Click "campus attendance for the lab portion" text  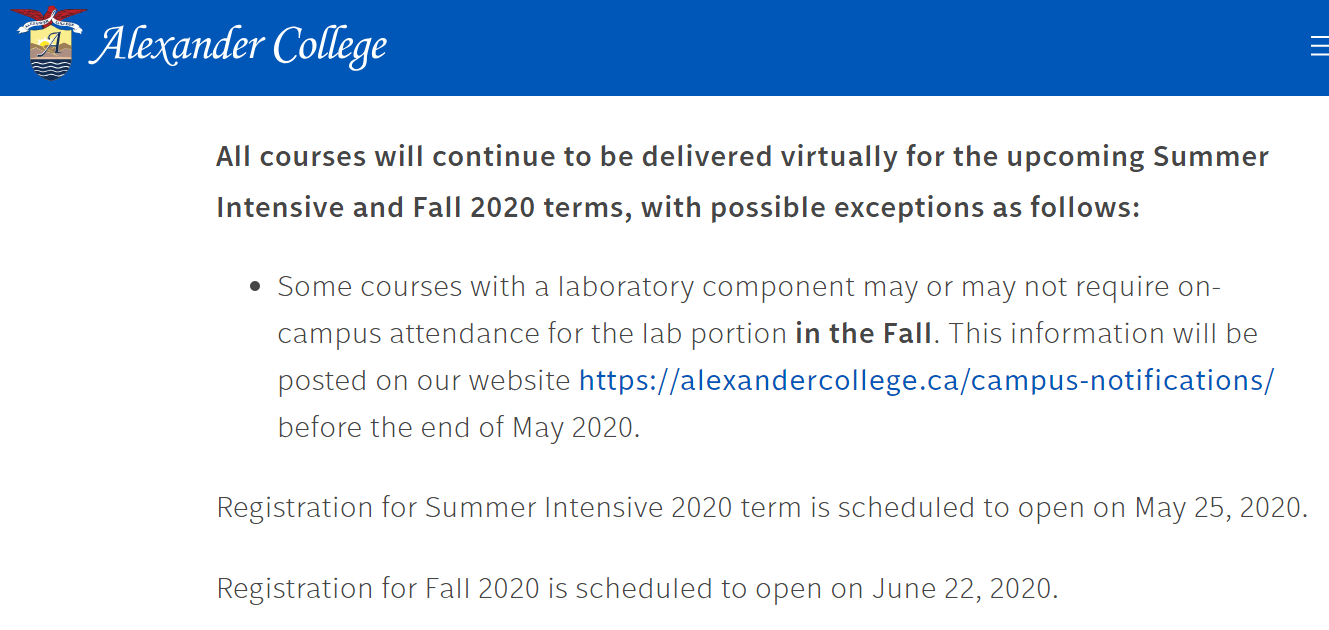tap(532, 333)
